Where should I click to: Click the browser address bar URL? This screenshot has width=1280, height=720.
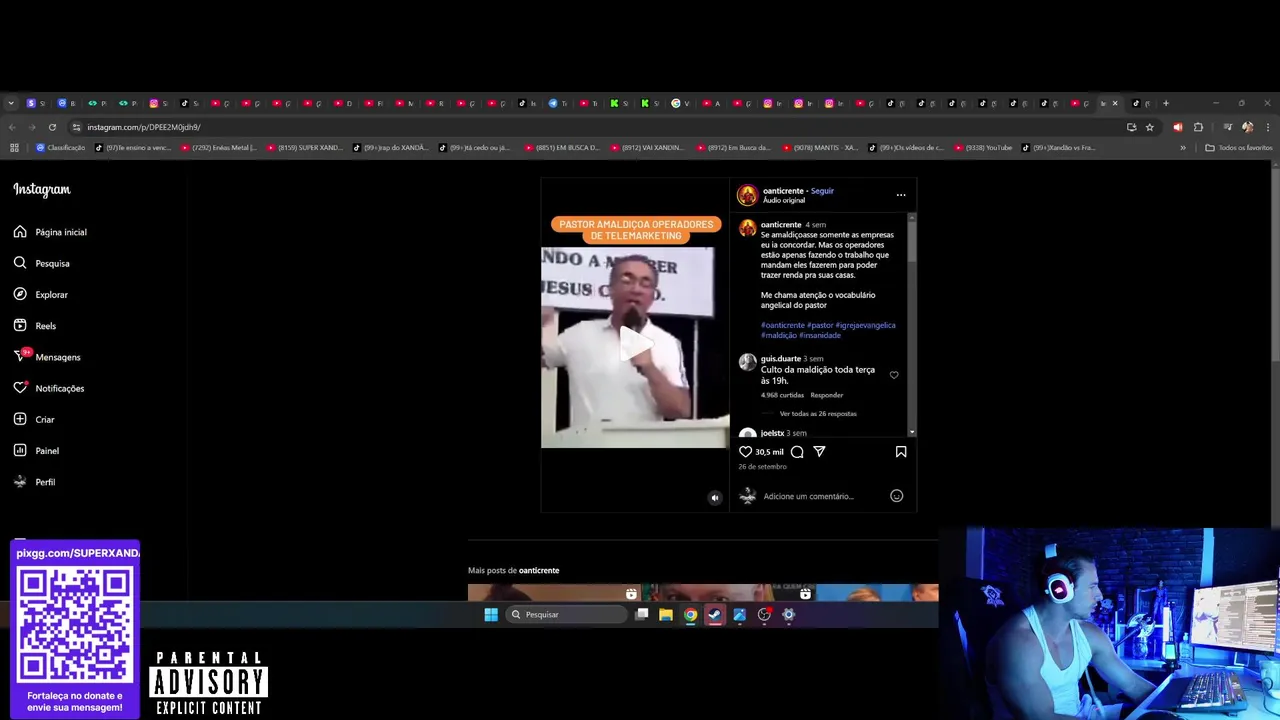[144, 127]
